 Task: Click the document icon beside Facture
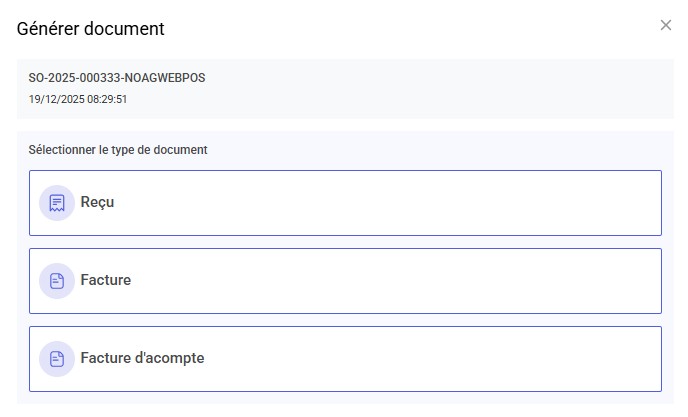coord(57,281)
